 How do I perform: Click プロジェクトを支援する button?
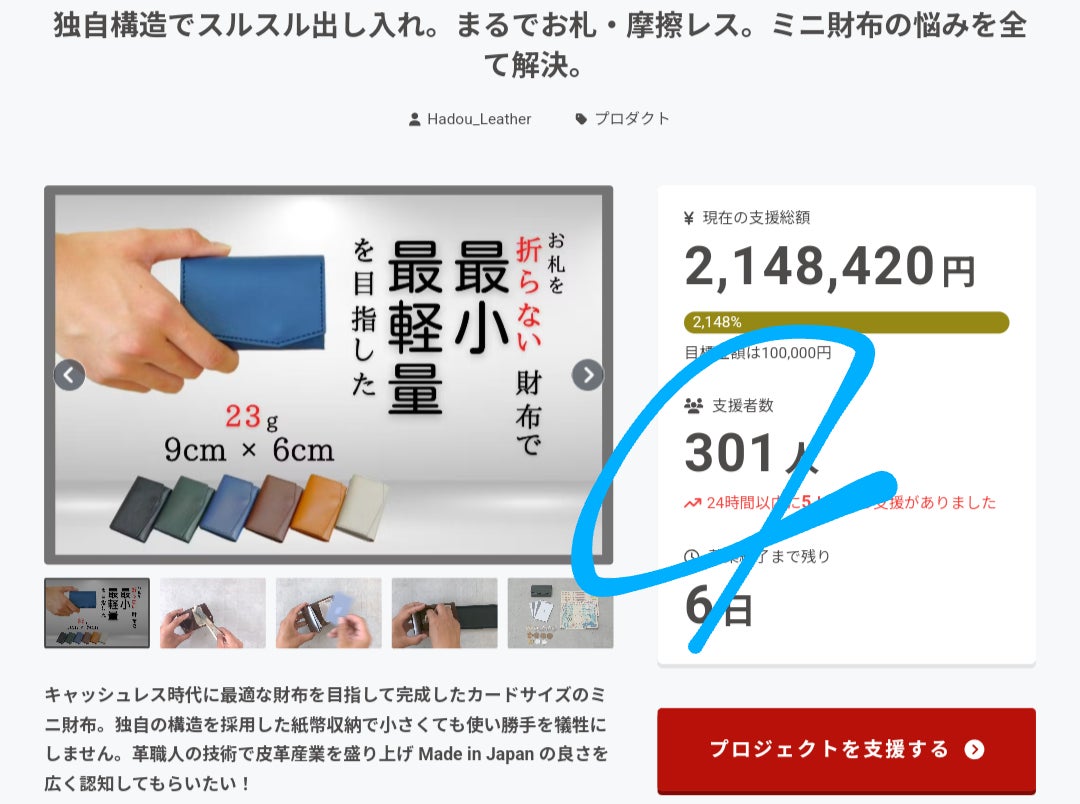pyautogui.click(x=847, y=750)
